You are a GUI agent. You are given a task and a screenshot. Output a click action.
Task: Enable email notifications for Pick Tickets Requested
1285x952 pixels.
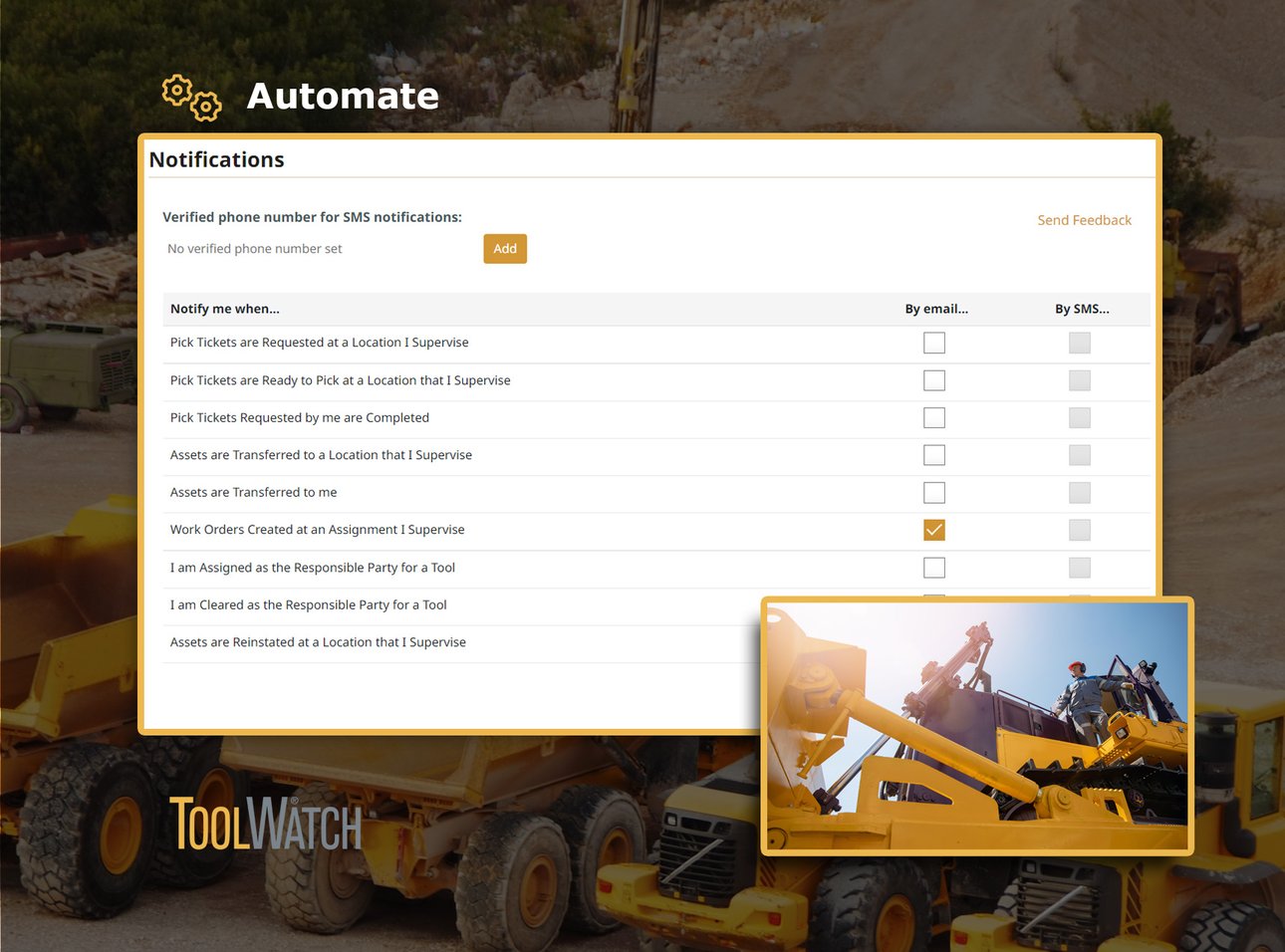point(934,342)
